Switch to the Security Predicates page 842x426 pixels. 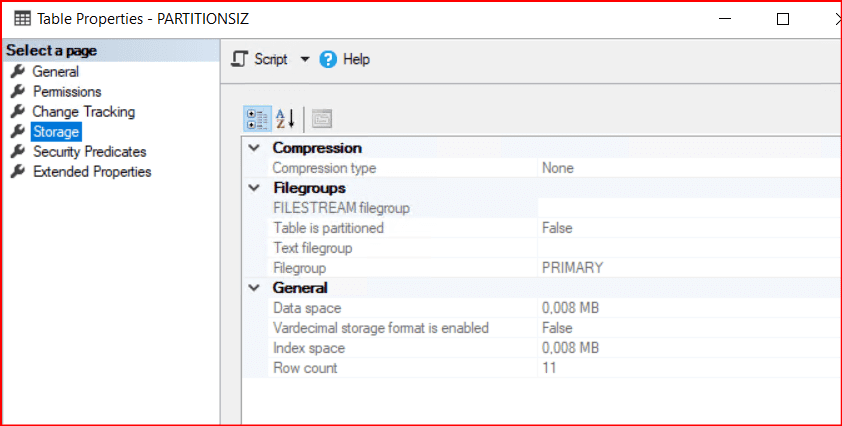tap(89, 152)
